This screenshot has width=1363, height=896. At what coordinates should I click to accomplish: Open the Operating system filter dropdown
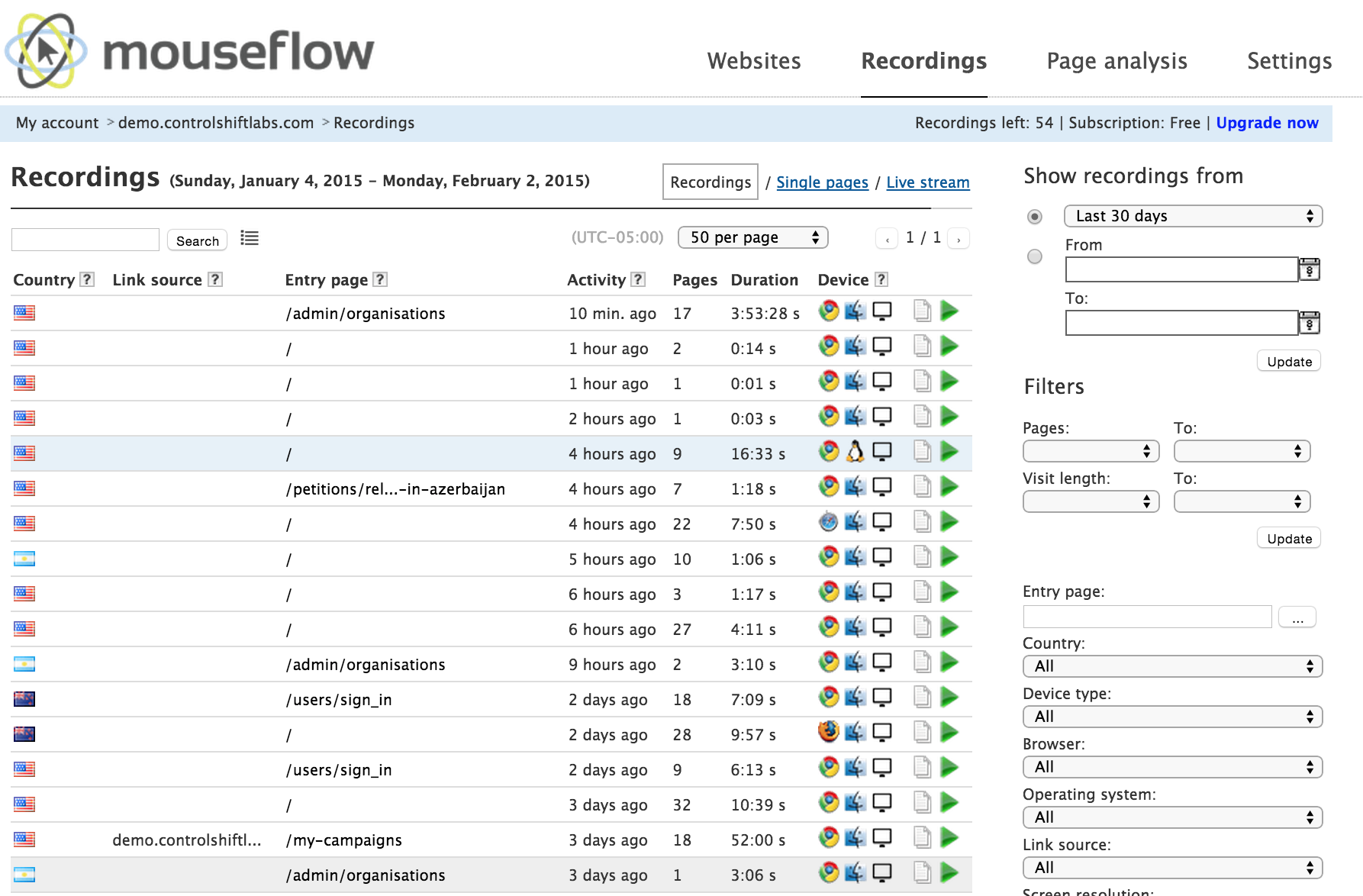(x=1172, y=817)
